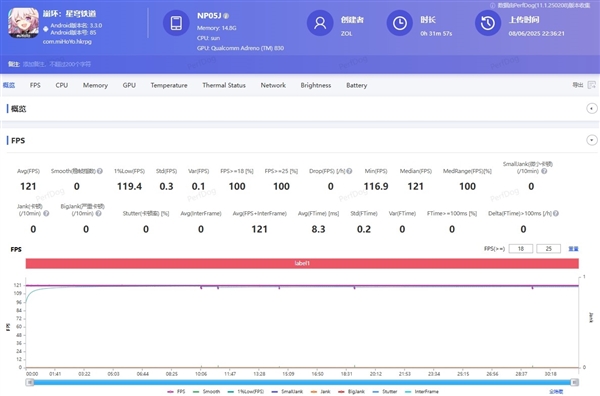Screen dimensions: 600x396
Task: Open the Thermal Status tab
Action: click(224, 85)
